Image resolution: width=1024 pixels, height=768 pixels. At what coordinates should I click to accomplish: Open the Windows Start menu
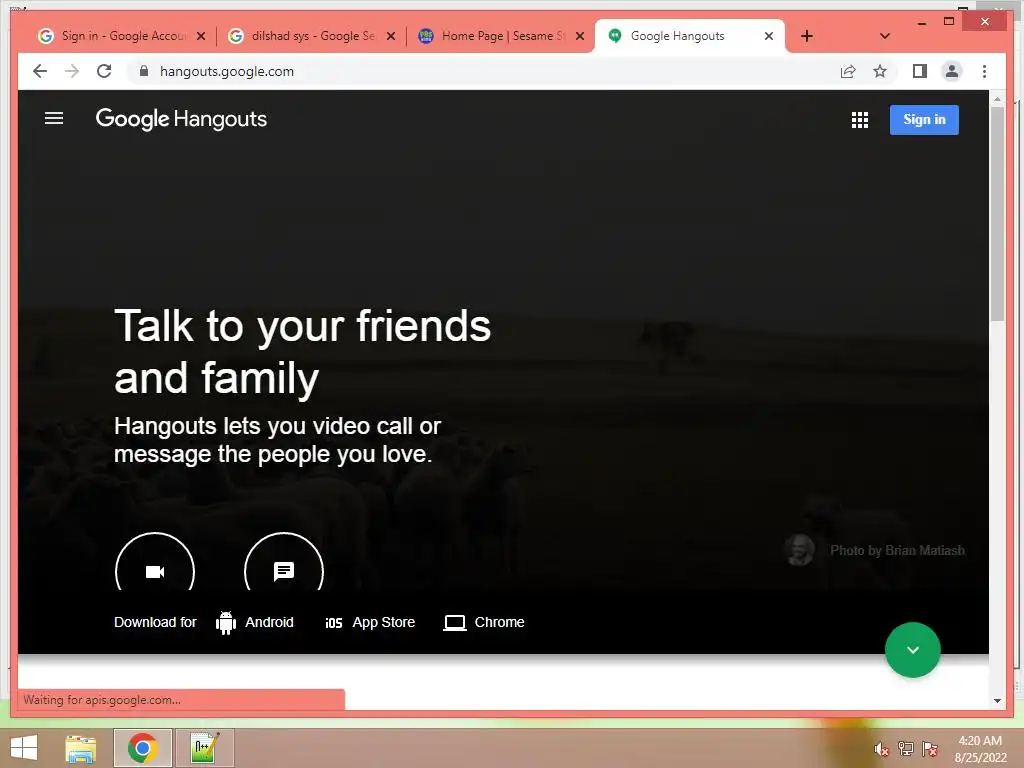24,748
